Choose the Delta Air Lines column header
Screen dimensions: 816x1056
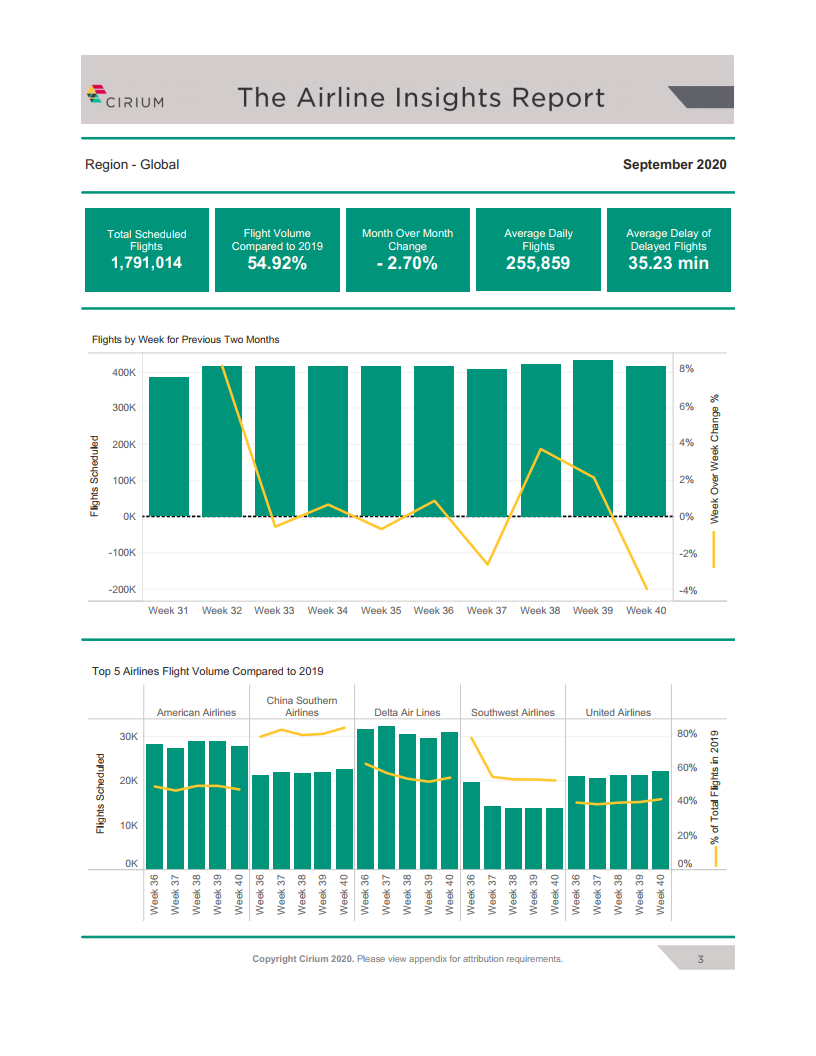point(407,712)
